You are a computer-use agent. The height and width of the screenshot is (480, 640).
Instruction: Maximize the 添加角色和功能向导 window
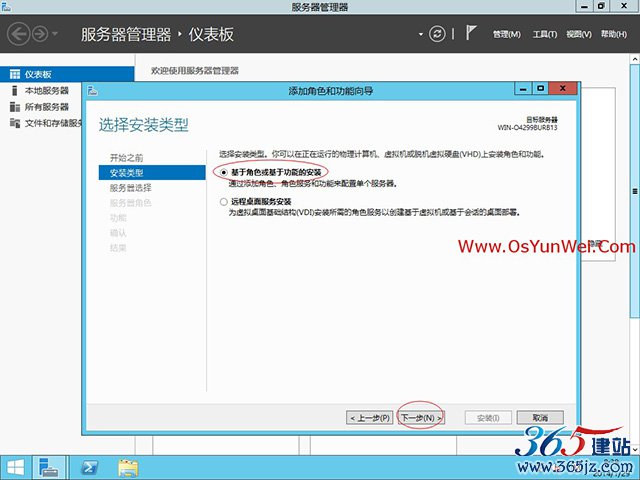pyautogui.click(x=540, y=89)
